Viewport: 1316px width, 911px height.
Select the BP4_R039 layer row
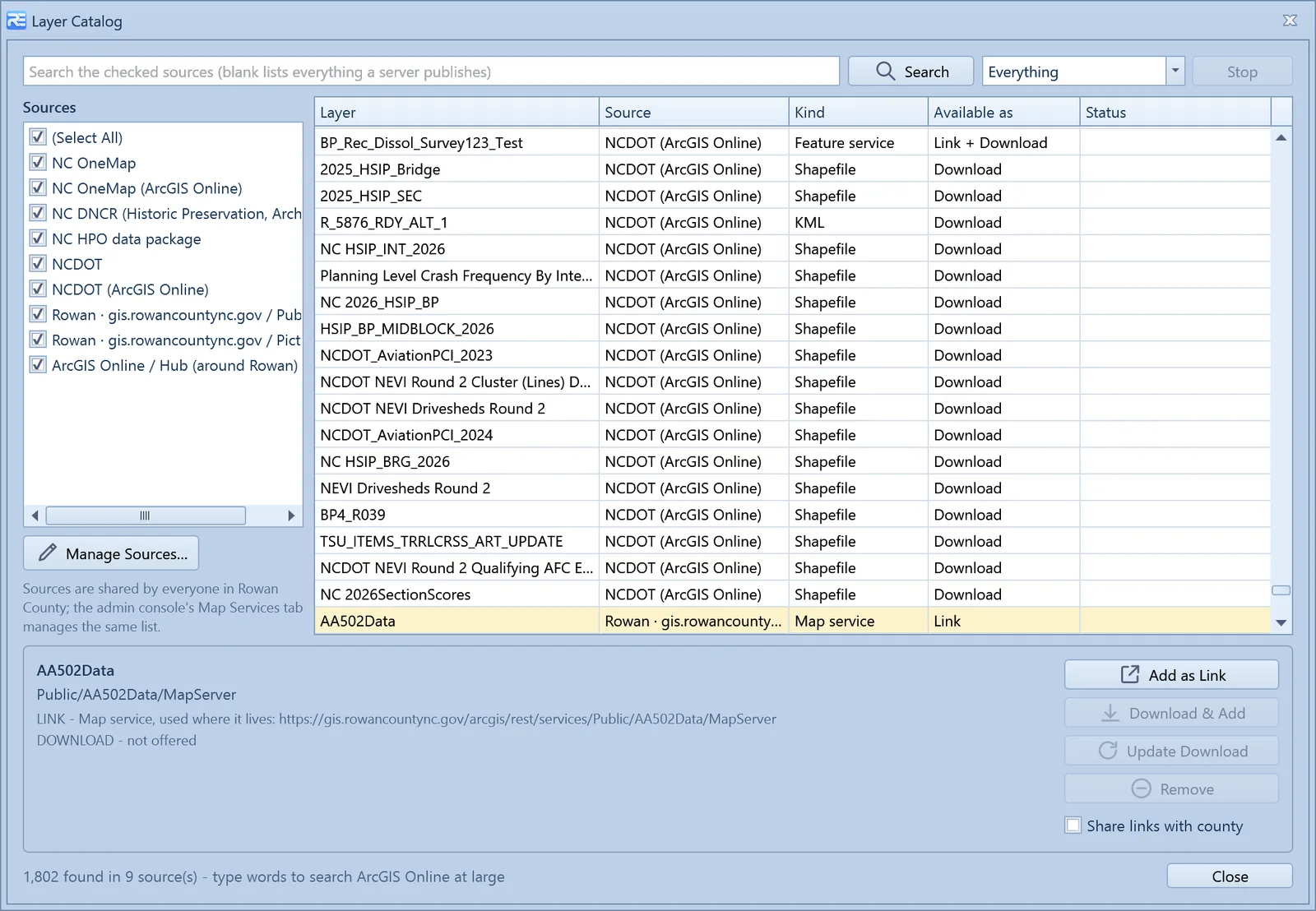pos(793,515)
